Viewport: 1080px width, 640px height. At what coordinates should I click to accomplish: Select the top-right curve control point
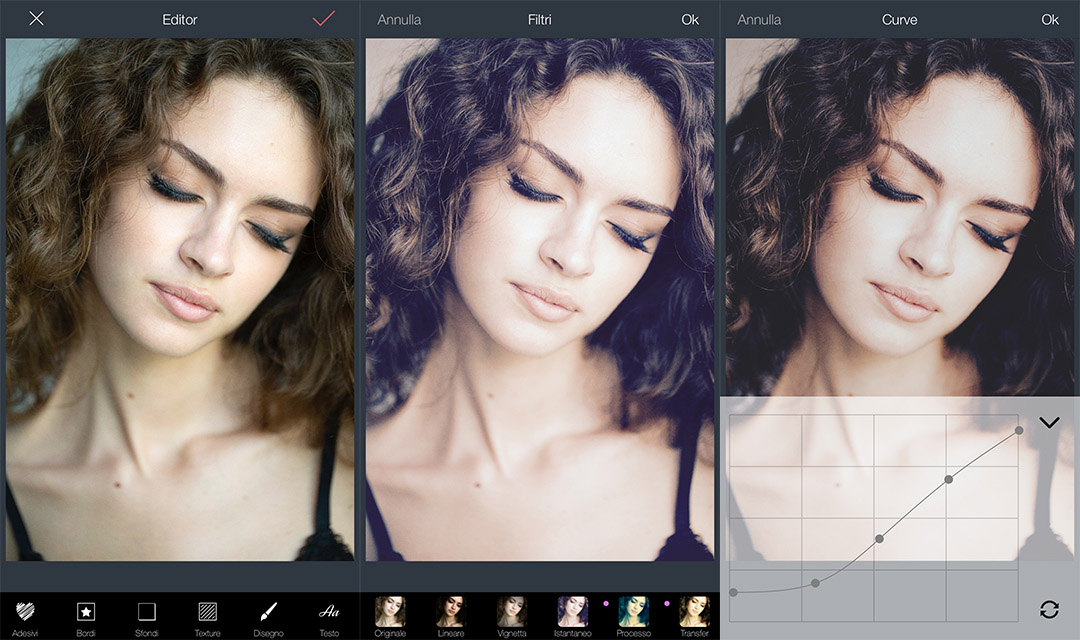(1018, 432)
